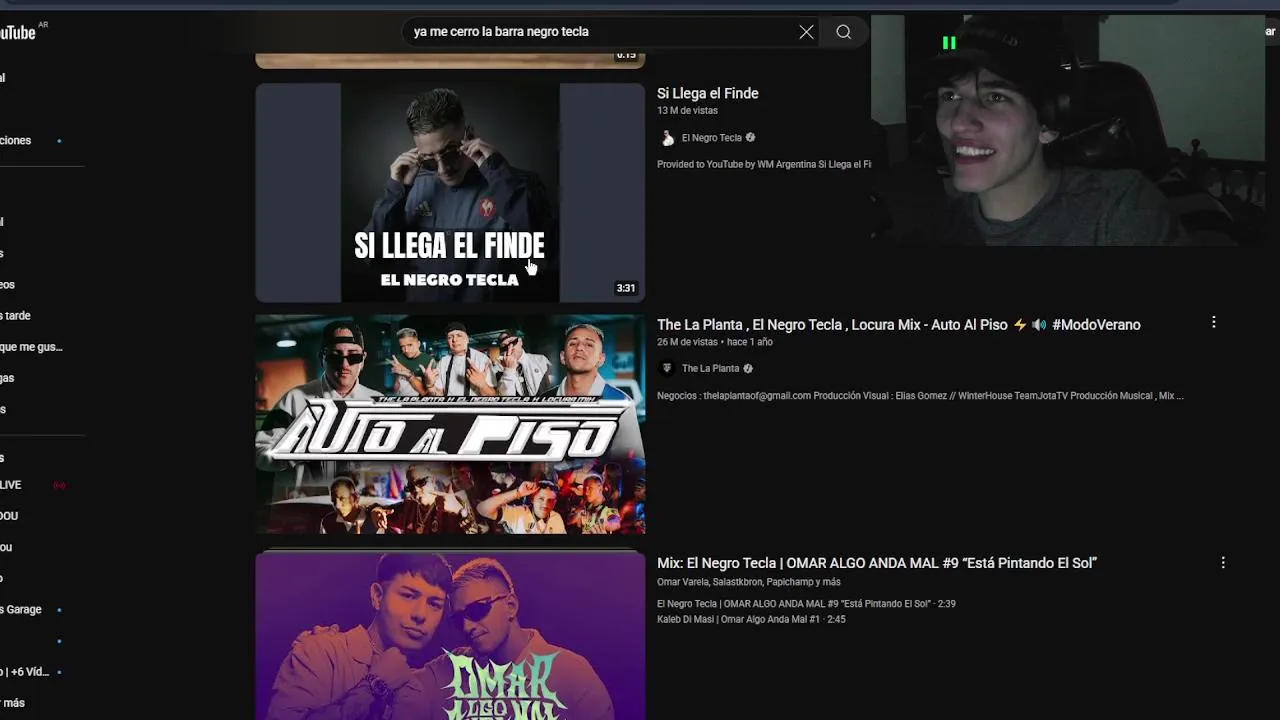Open more options for the Omar mix

click(1222, 563)
